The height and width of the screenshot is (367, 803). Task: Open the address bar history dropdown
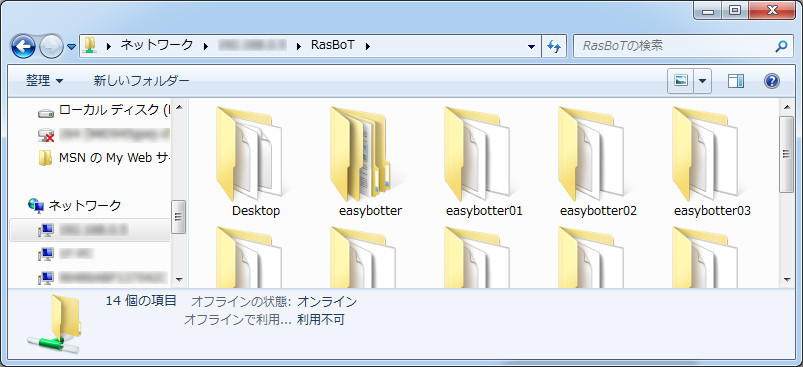531,46
